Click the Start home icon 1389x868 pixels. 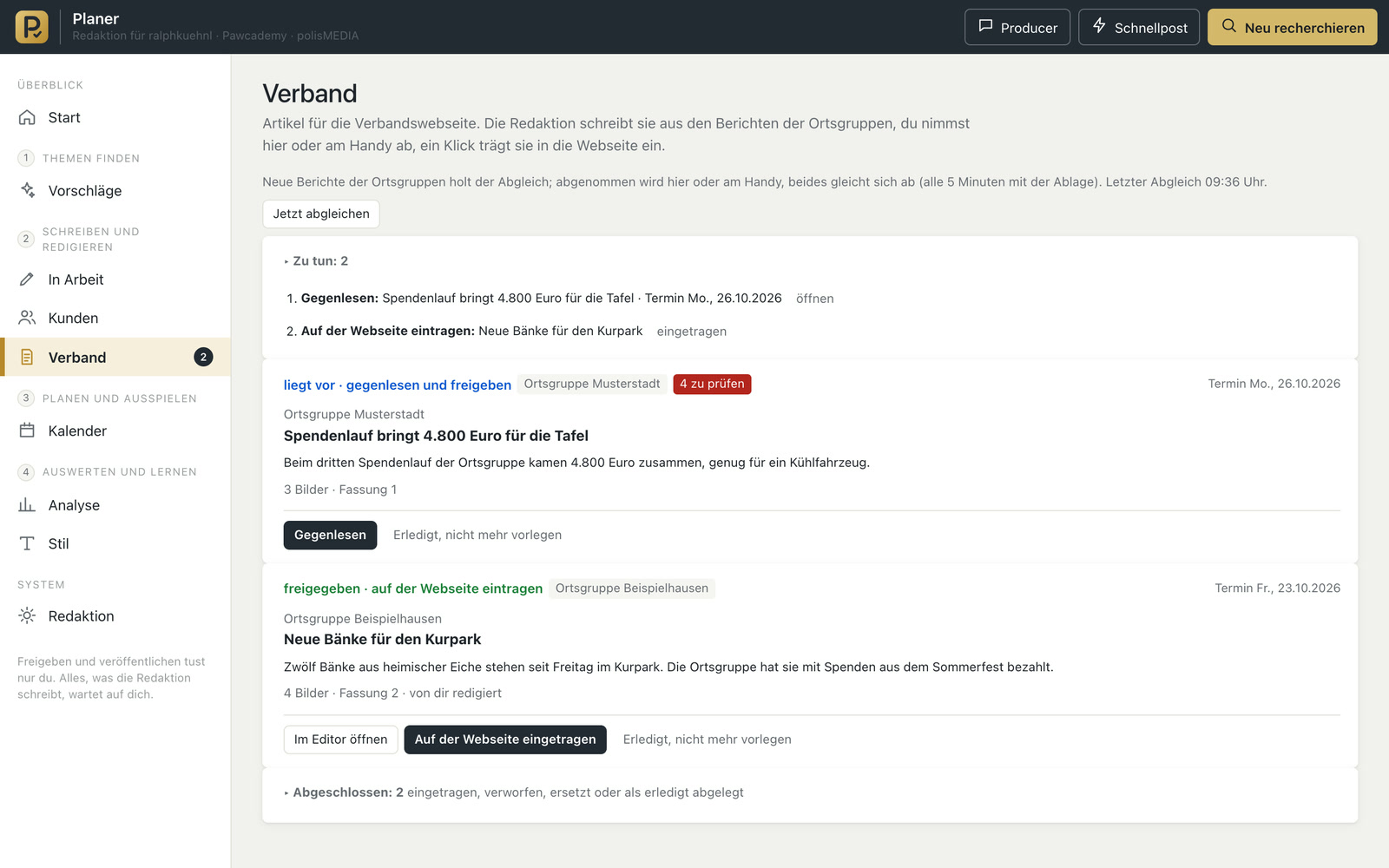coord(27,117)
